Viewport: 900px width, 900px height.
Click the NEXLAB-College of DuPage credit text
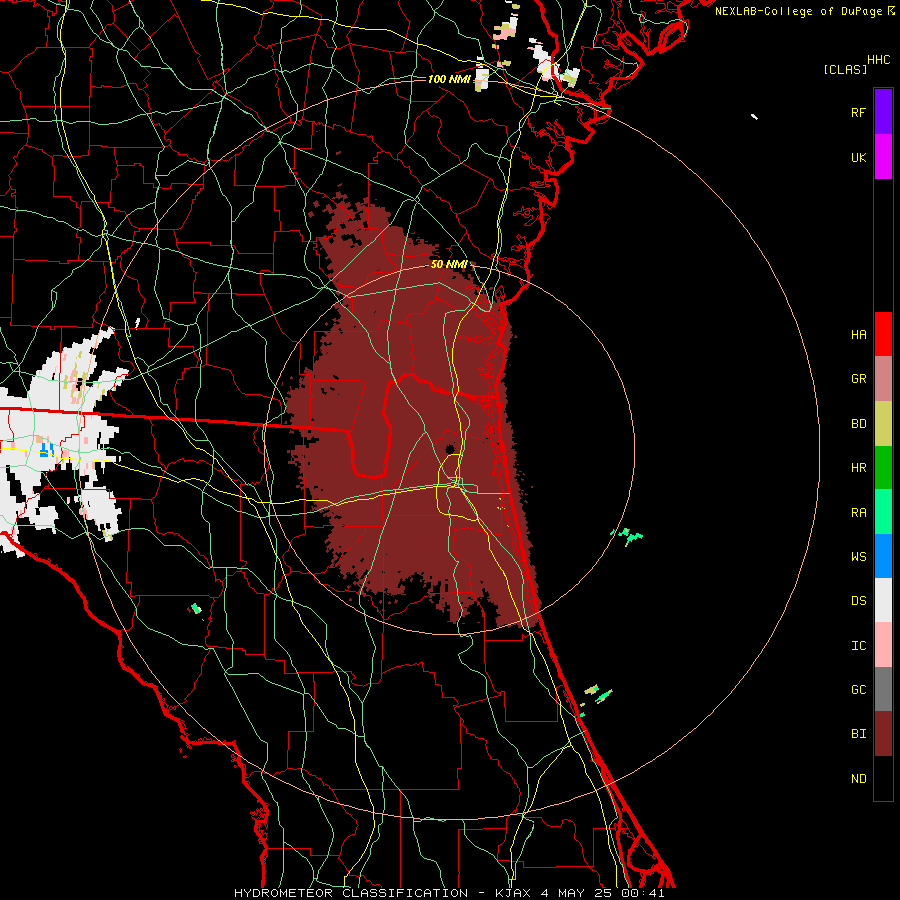pyautogui.click(x=804, y=11)
